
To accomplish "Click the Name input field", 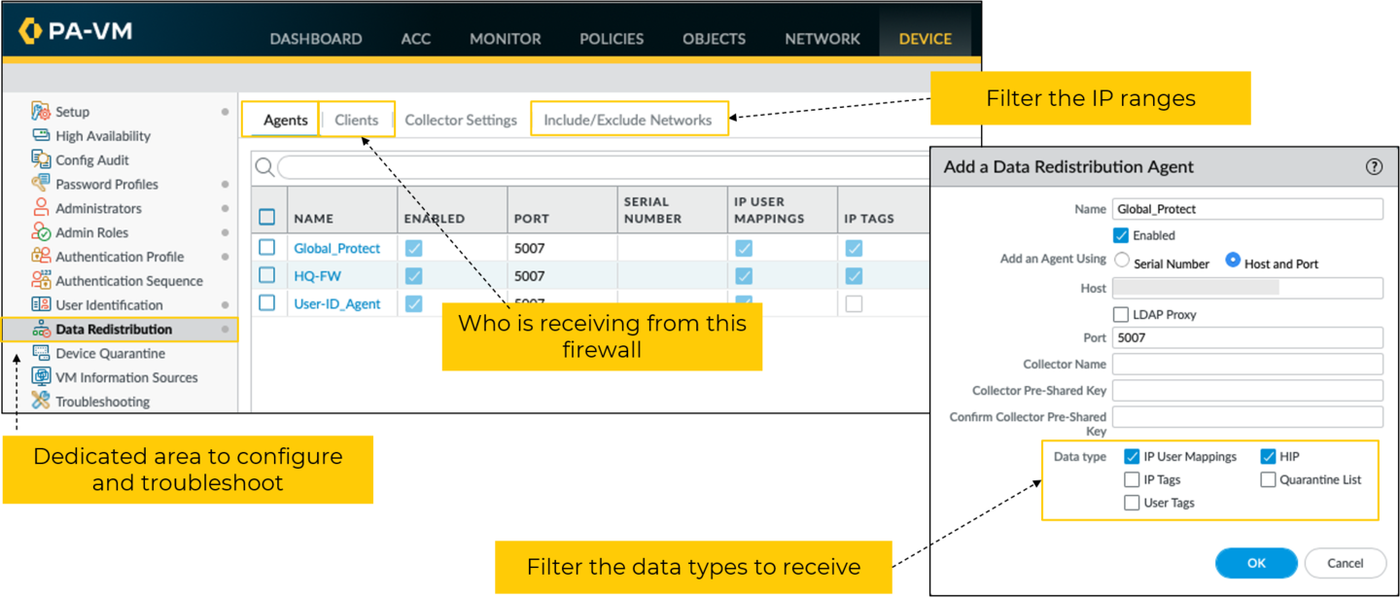I will pos(1247,209).
